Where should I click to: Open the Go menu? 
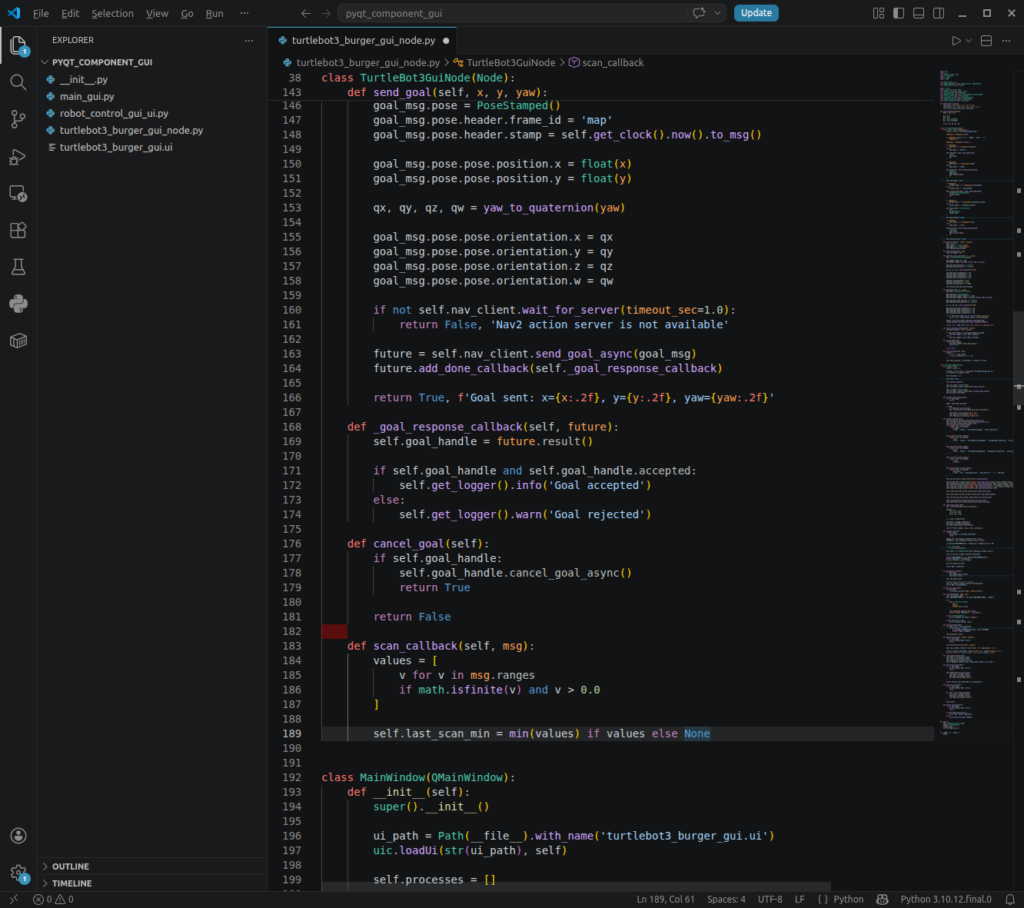click(187, 13)
